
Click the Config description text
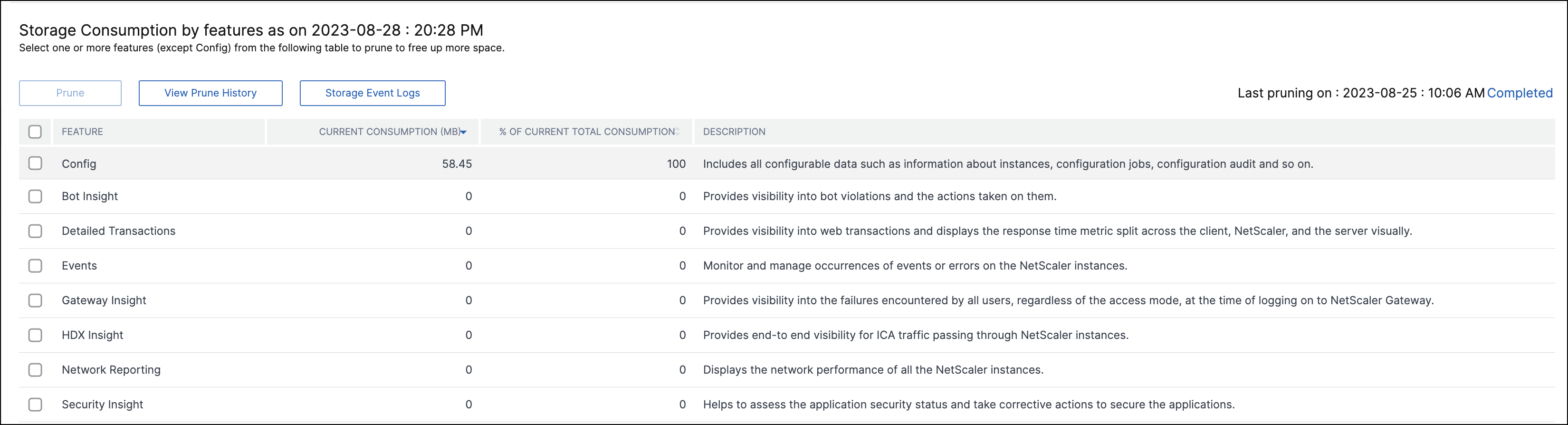click(1008, 164)
